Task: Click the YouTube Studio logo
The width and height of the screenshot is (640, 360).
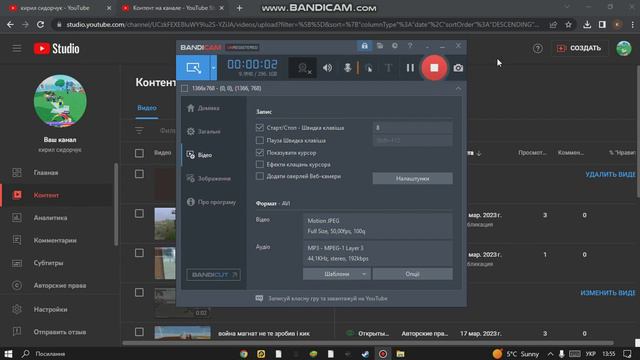Action: (x=57, y=49)
